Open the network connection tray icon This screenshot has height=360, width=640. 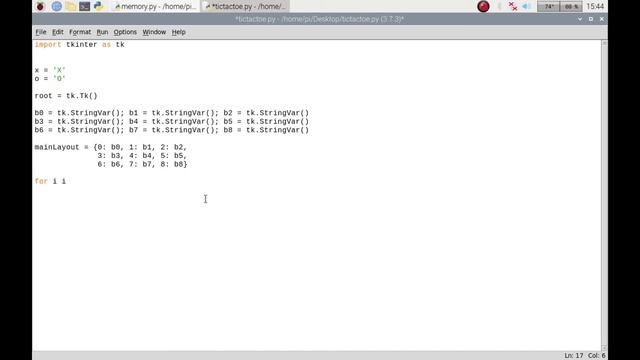tap(513, 6)
